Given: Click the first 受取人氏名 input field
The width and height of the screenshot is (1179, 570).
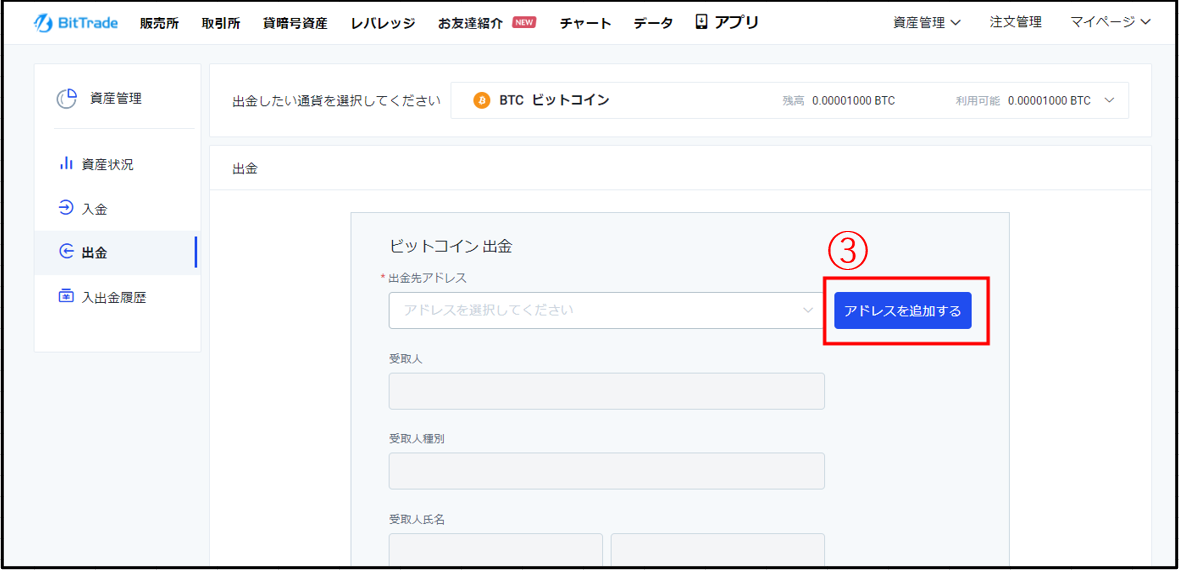Looking at the screenshot, I should pos(496,551).
